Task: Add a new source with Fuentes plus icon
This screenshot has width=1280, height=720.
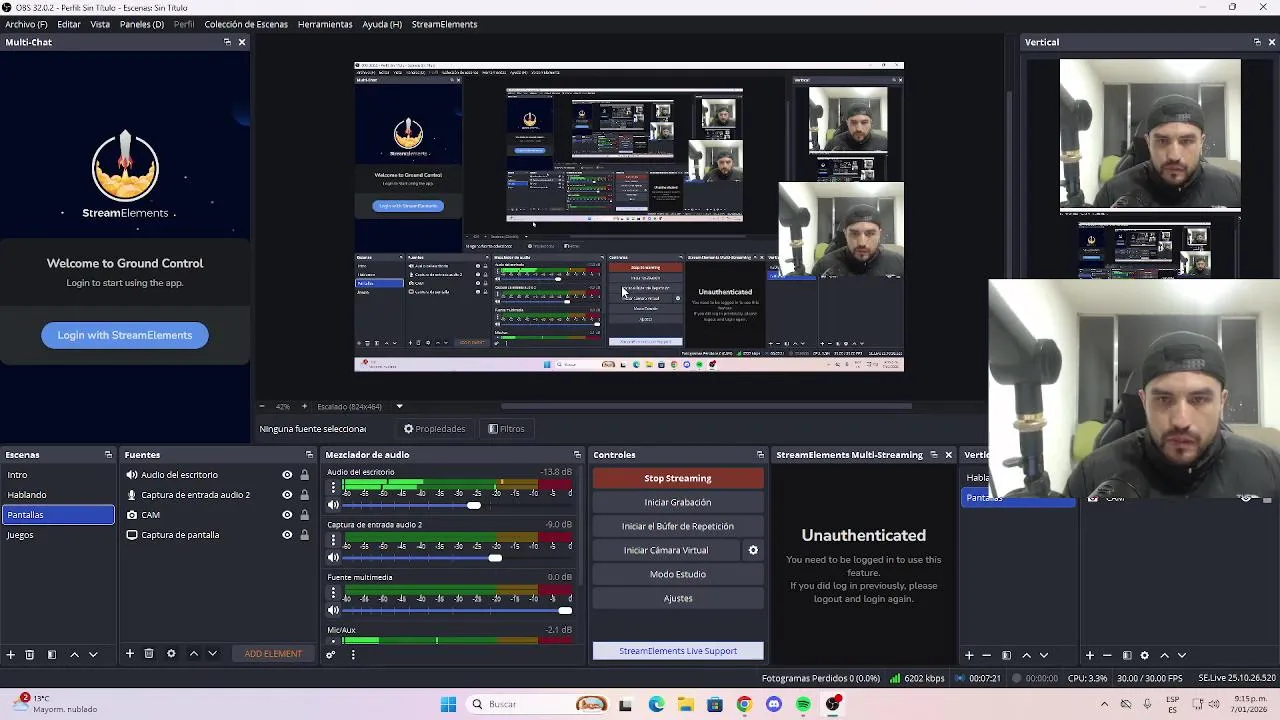Action: (x=129, y=654)
